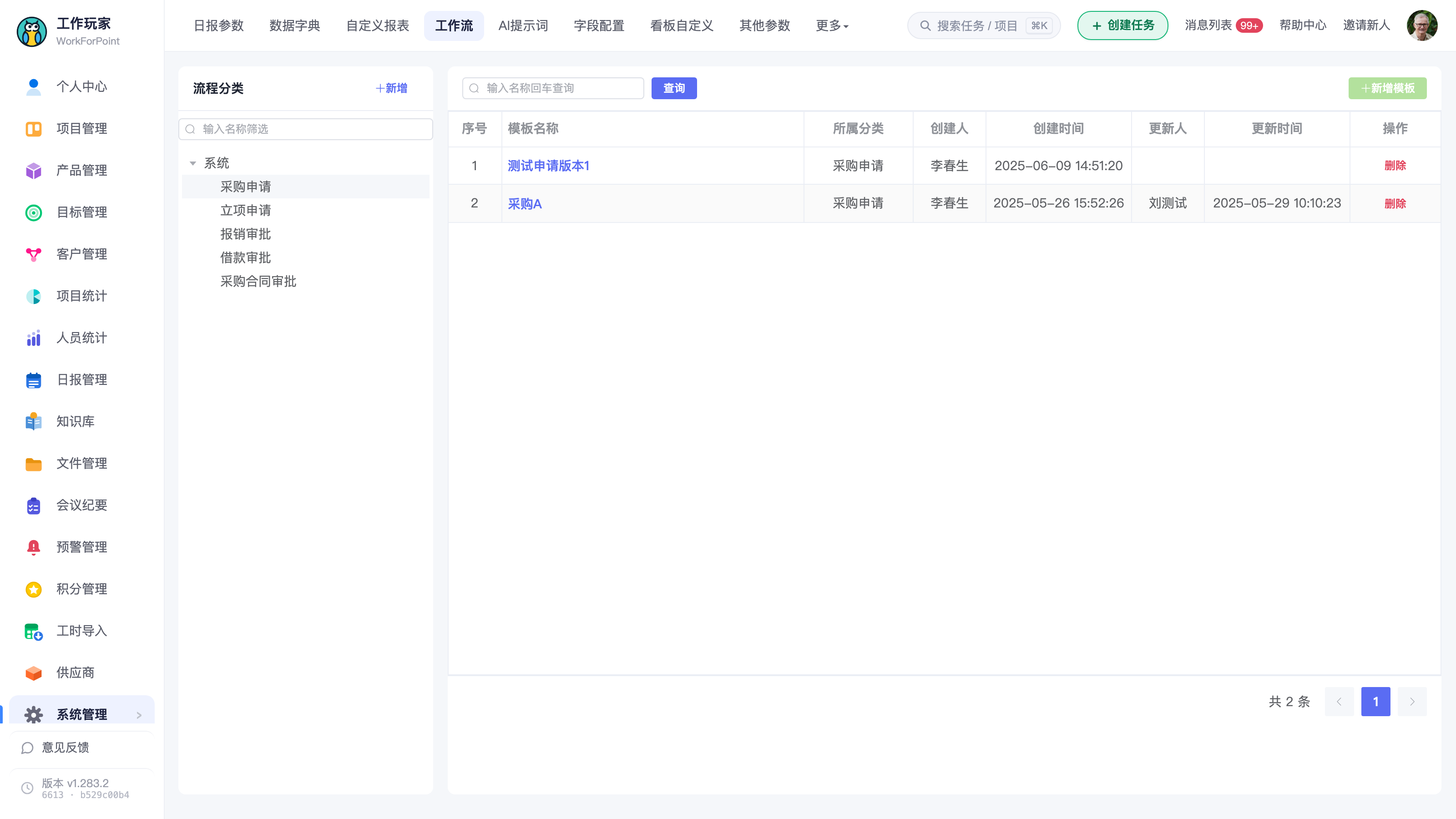Open 个人中心 sidebar icon

click(x=33, y=87)
